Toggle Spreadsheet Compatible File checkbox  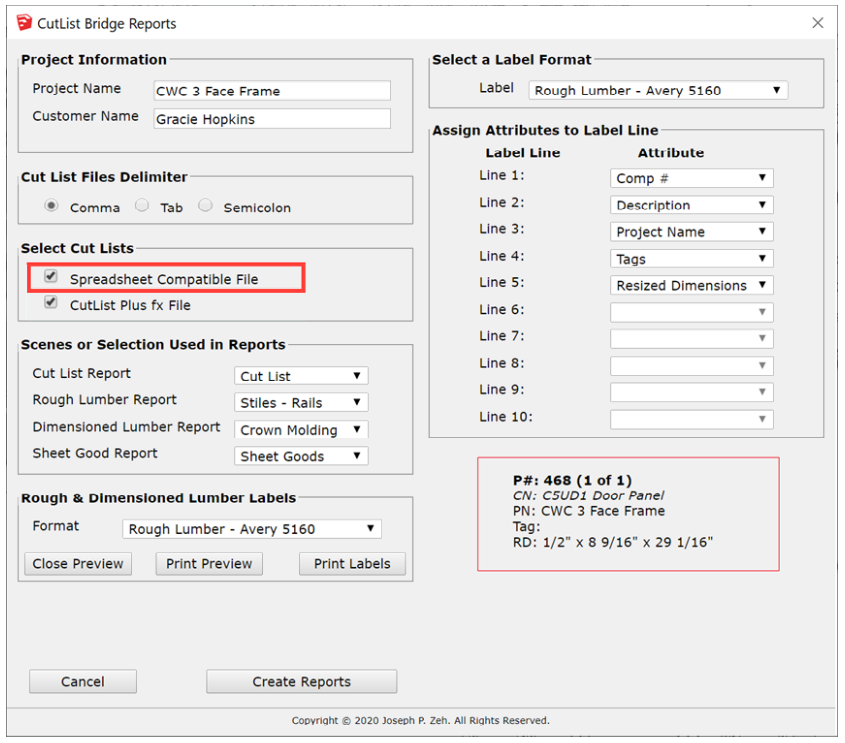tap(51, 276)
